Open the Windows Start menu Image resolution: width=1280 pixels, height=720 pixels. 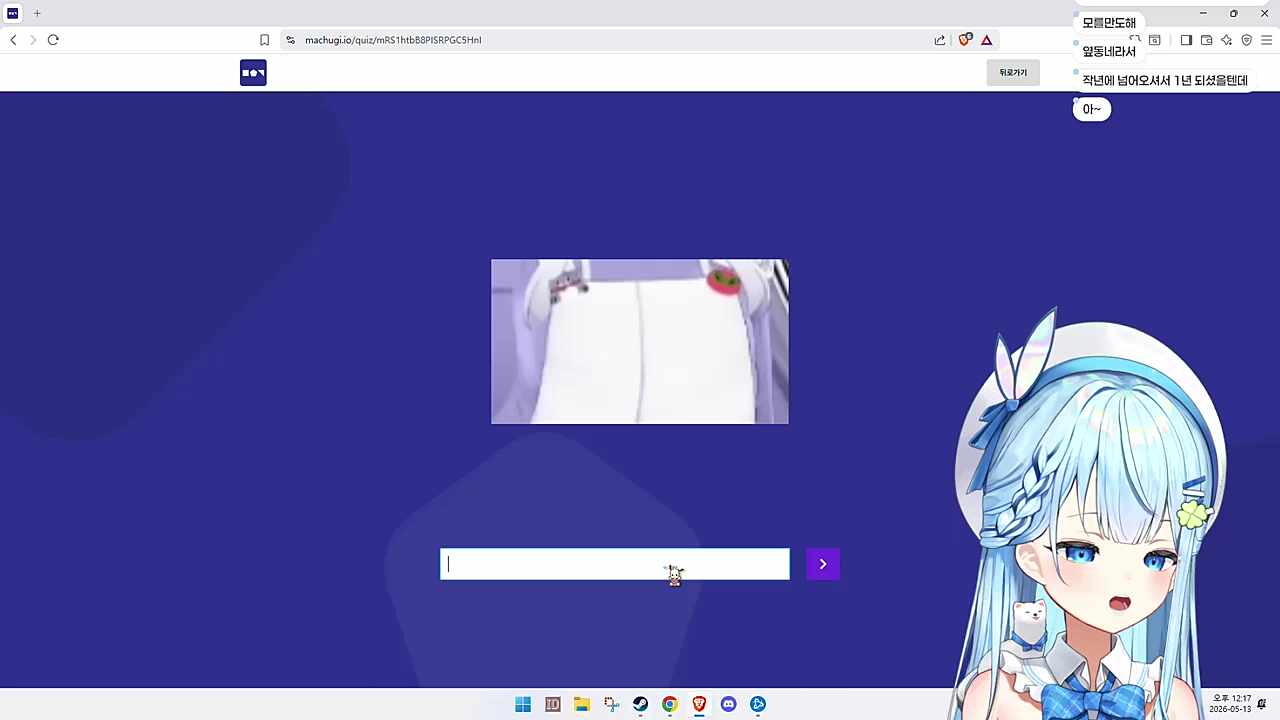523,704
